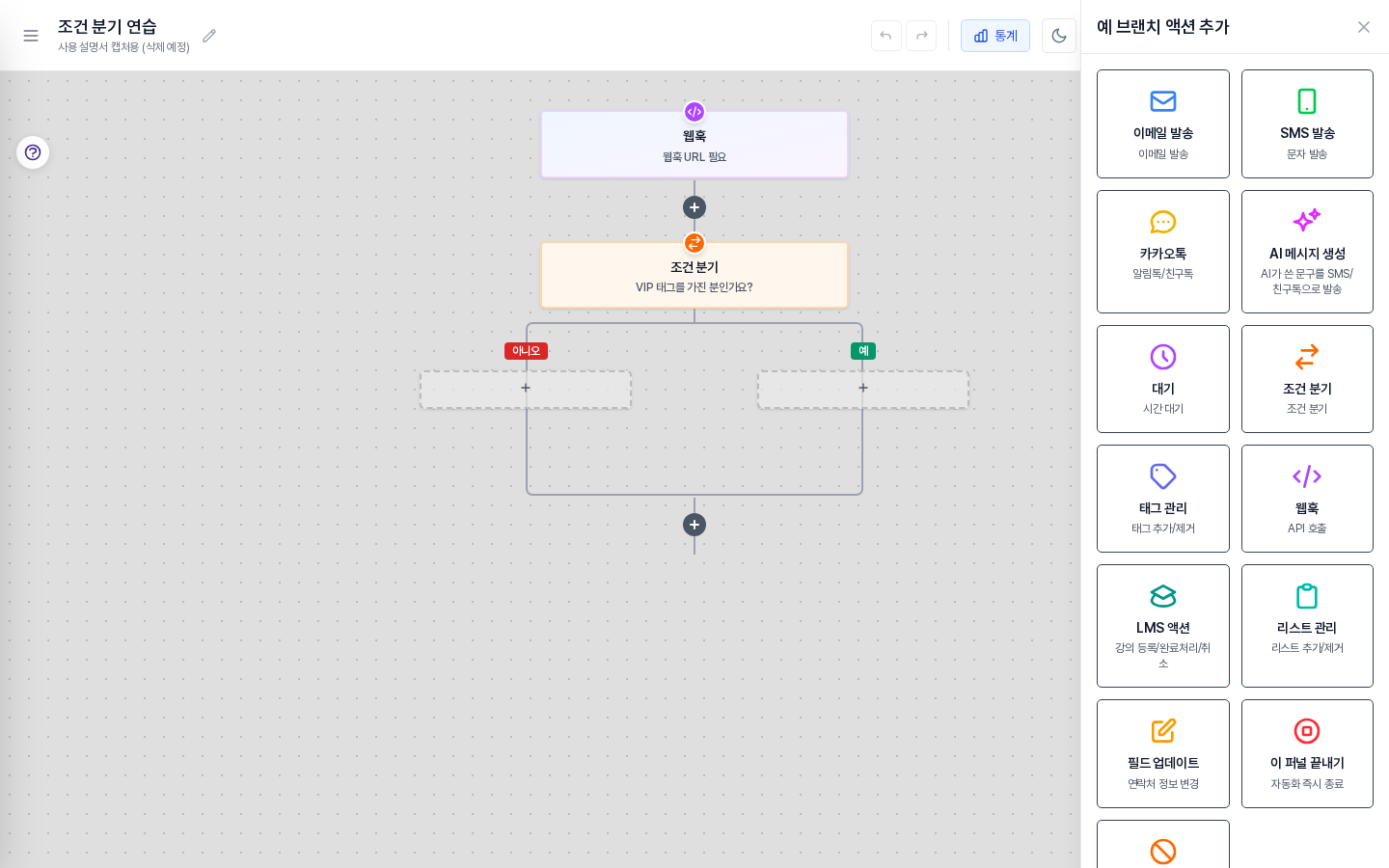This screenshot has width=1389, height=868.
Task: Add a step below the 웹훅 node
Action: point(694,207)
